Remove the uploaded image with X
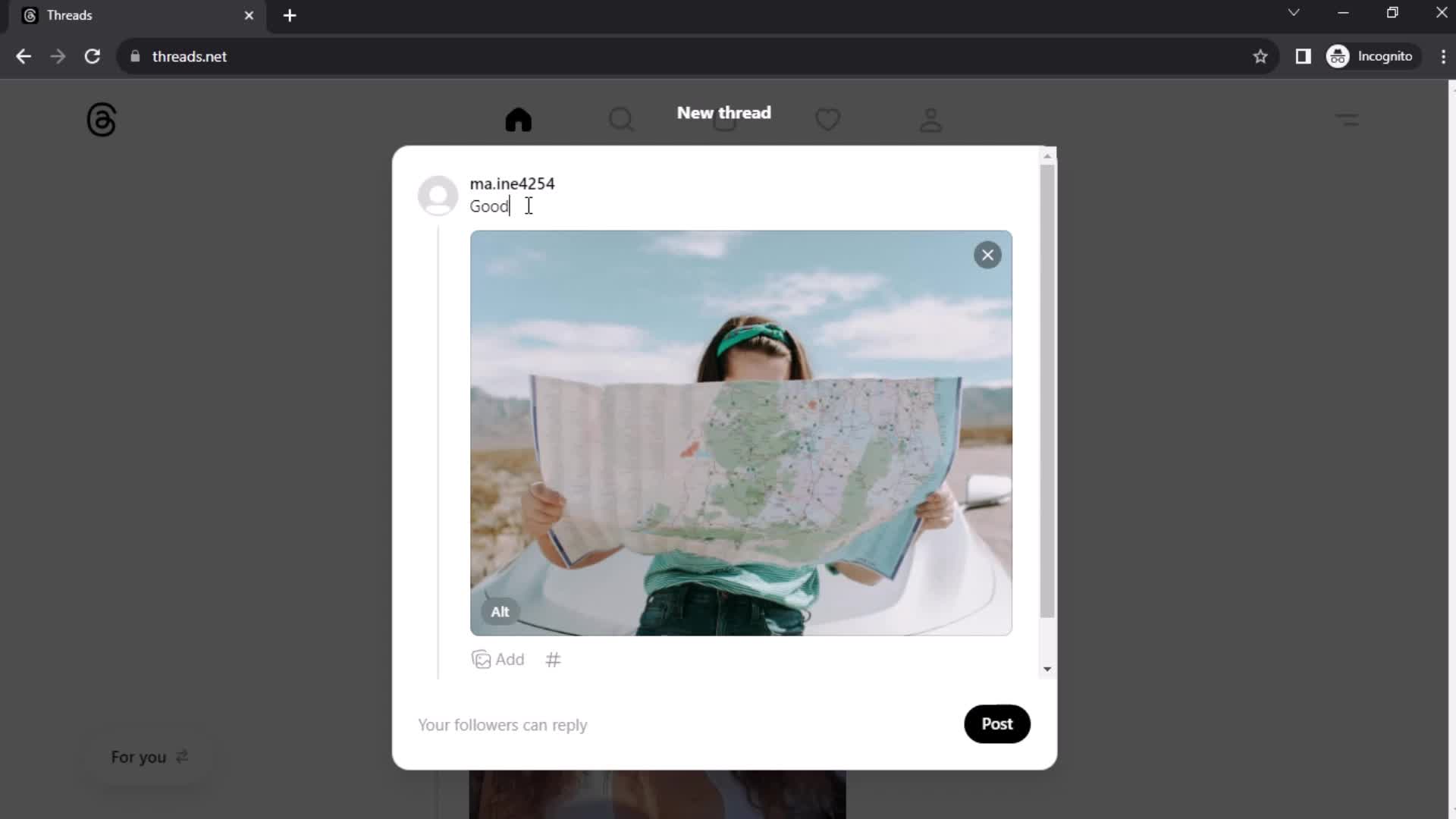This screenshot has height=819, width=1456. point(987,253)
